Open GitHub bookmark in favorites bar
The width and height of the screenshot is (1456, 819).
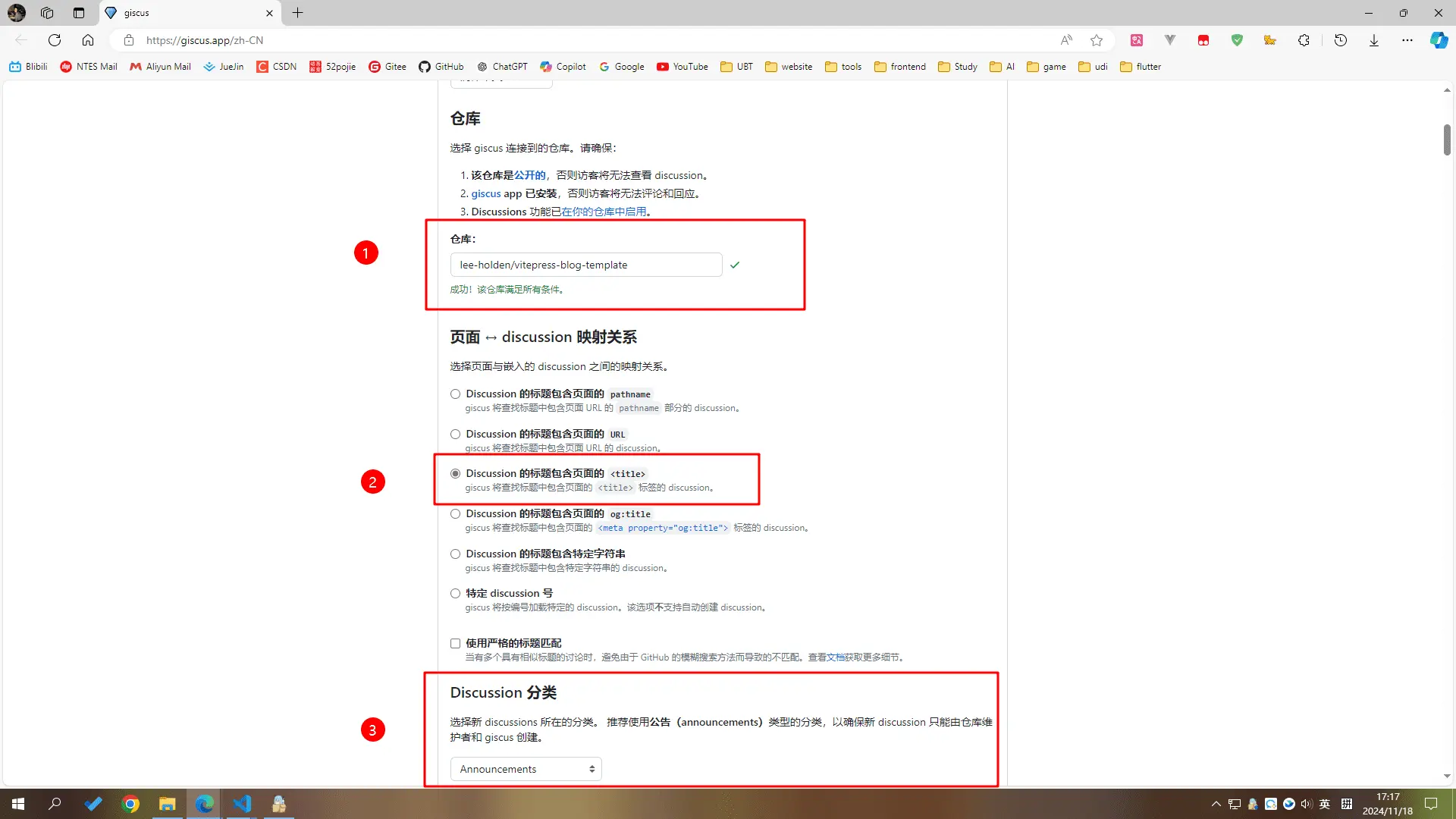pos(441,67)
